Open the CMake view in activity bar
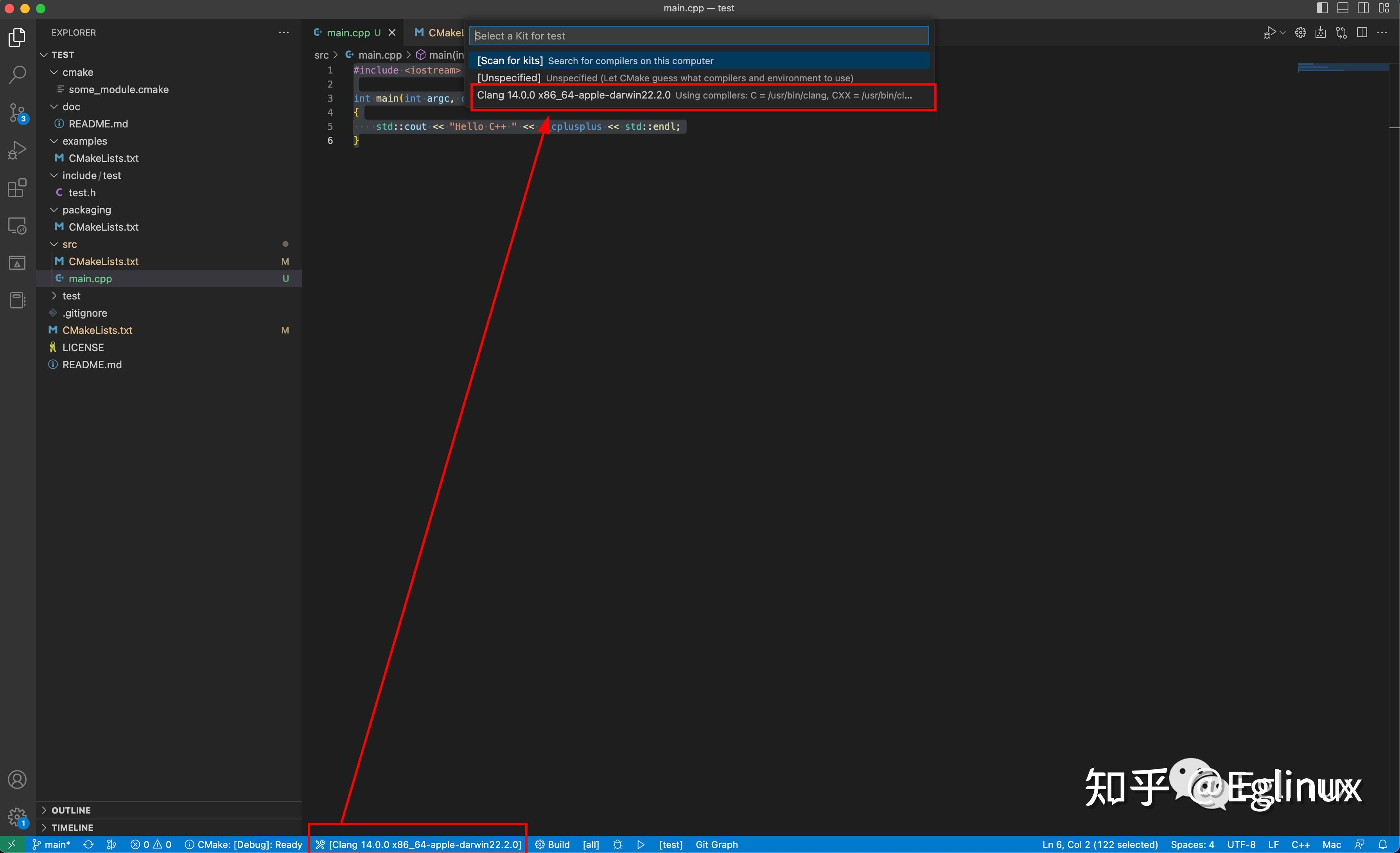1400x853 pixels. click(17, 263)
